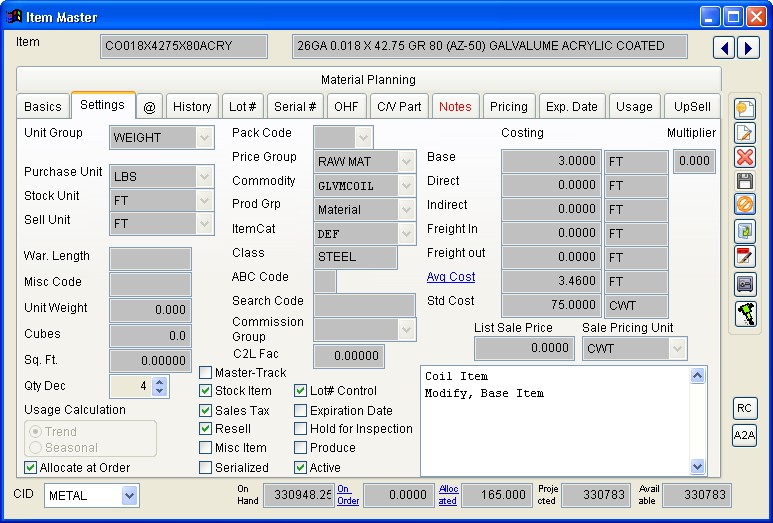Viewport: 773px width, 523px height.
Task: Uncheck Allocate at Order
Action: [x=31, y=467]
